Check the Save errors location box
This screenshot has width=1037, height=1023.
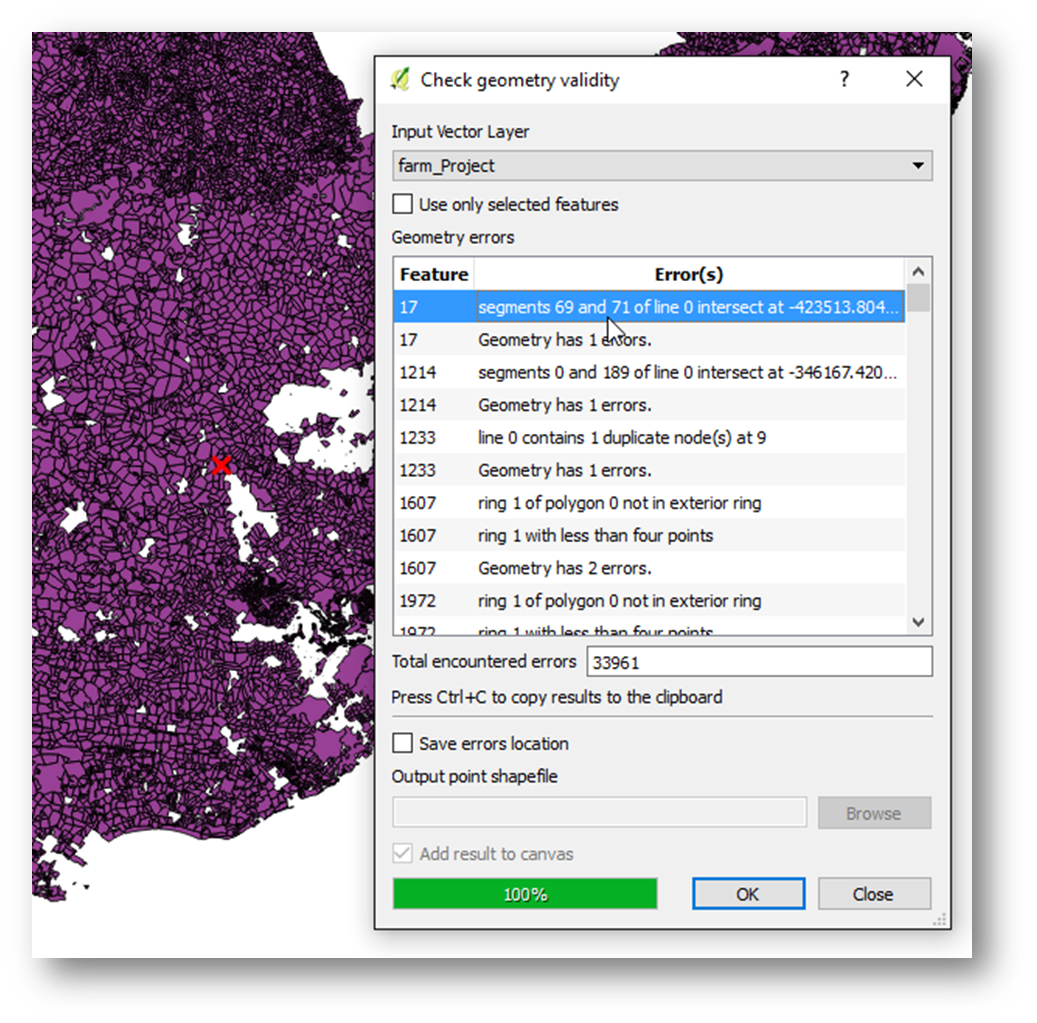point(403,743)
